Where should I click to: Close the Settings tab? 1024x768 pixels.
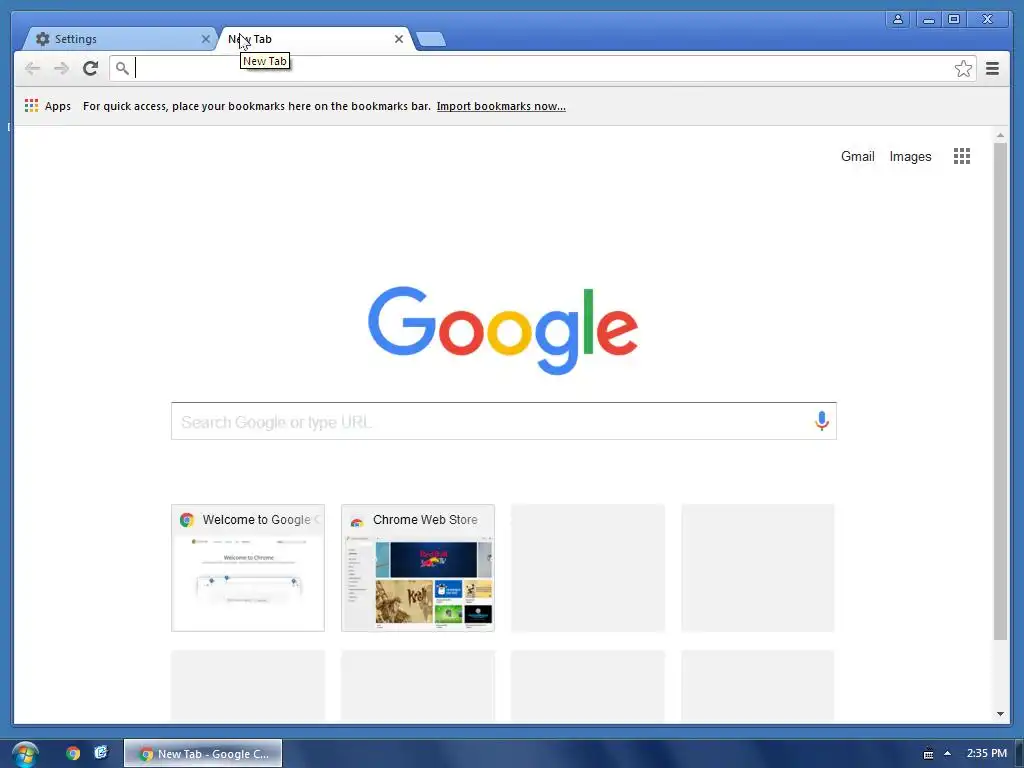click(x=206, y=39)
